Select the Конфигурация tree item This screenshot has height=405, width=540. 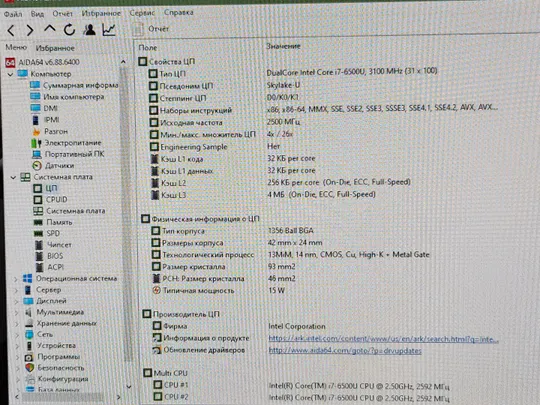point(57,379)
